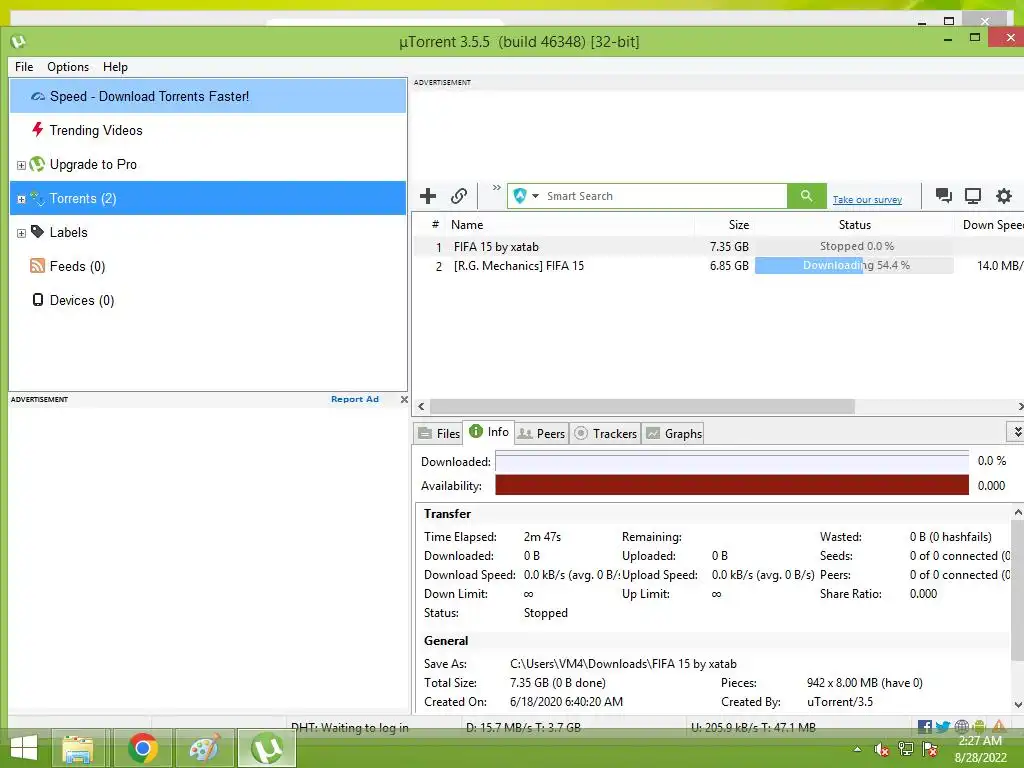
Task: Expand the Upgrade to Pro tree node
Action: (21, 165)
